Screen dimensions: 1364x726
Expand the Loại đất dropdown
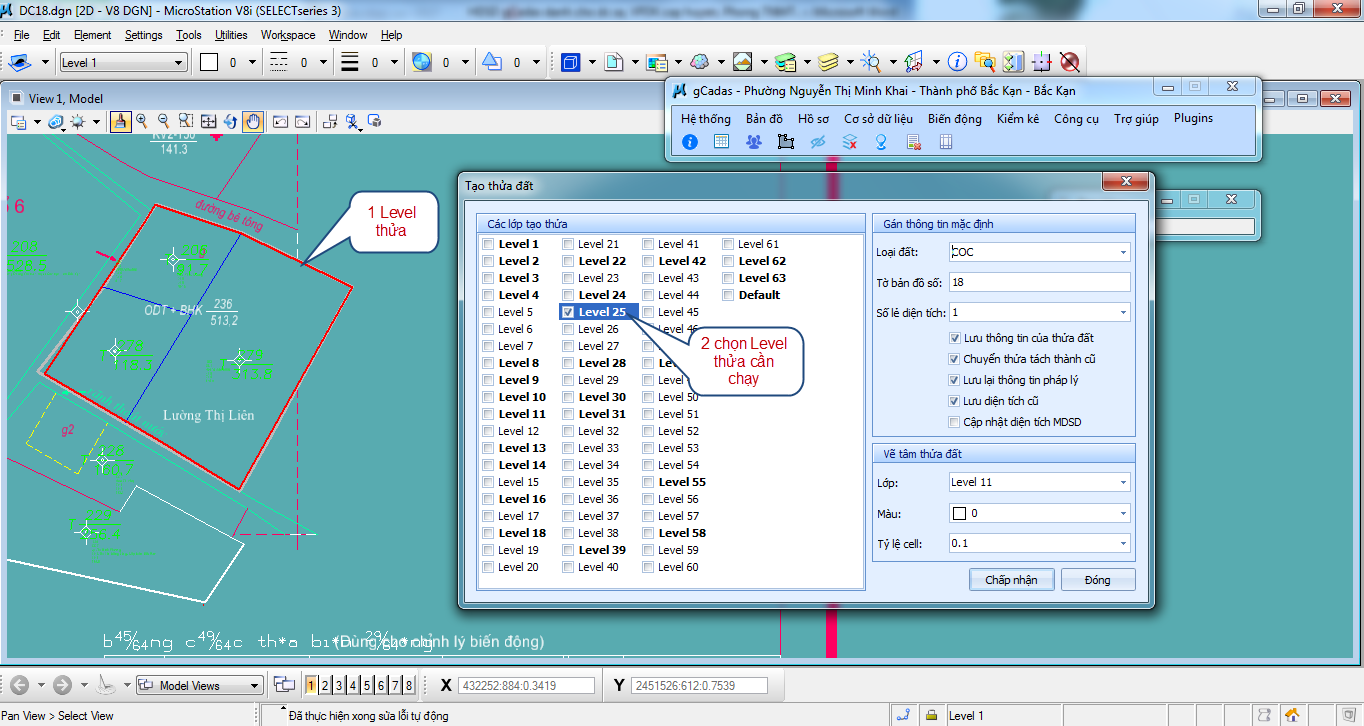point(1123,253)
